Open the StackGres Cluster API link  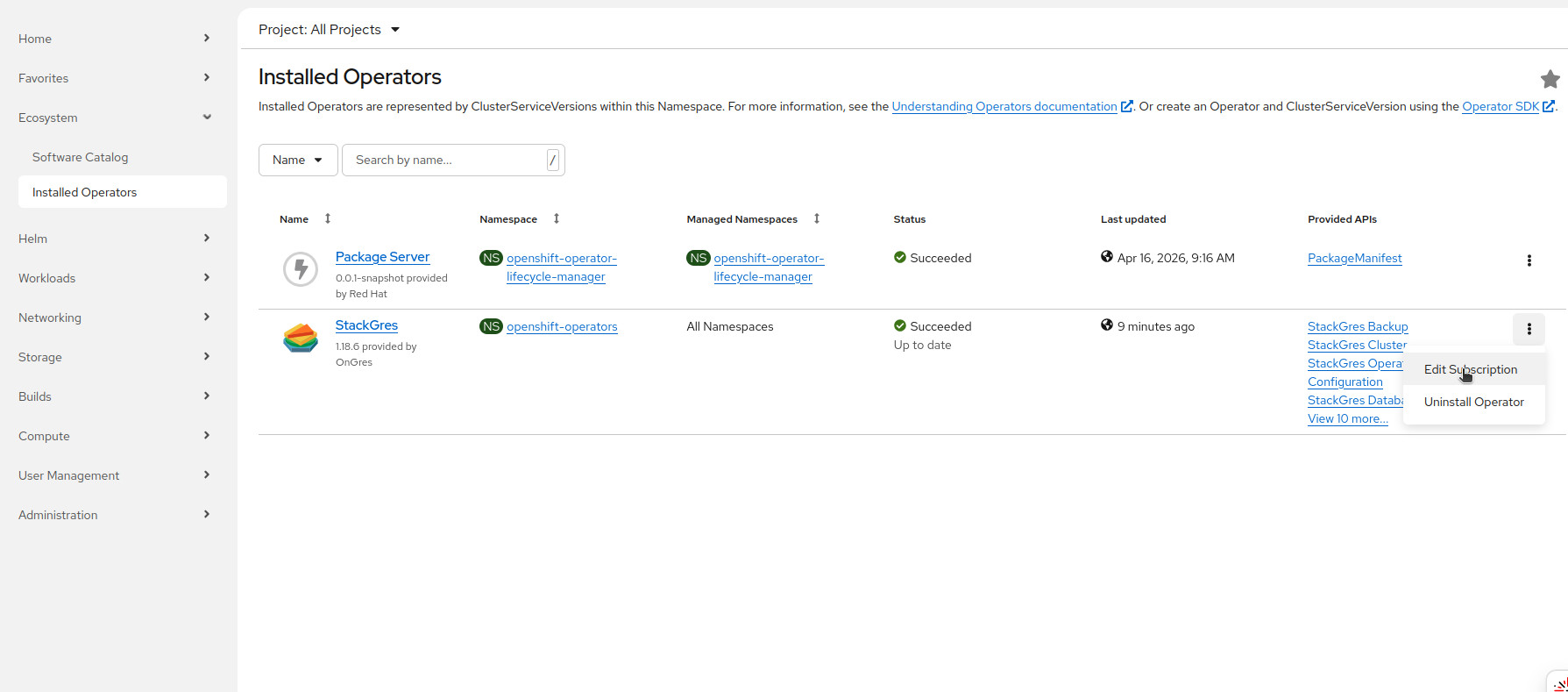tap(1357, 345)
